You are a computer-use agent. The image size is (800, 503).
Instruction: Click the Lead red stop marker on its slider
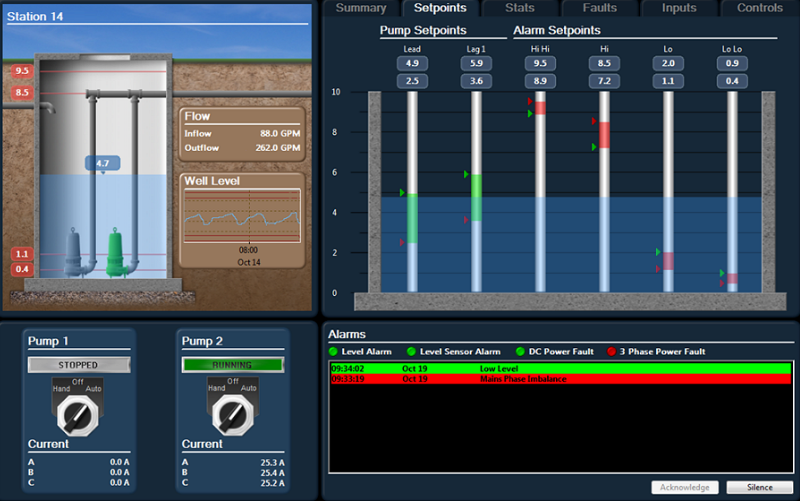coord(402,242)
